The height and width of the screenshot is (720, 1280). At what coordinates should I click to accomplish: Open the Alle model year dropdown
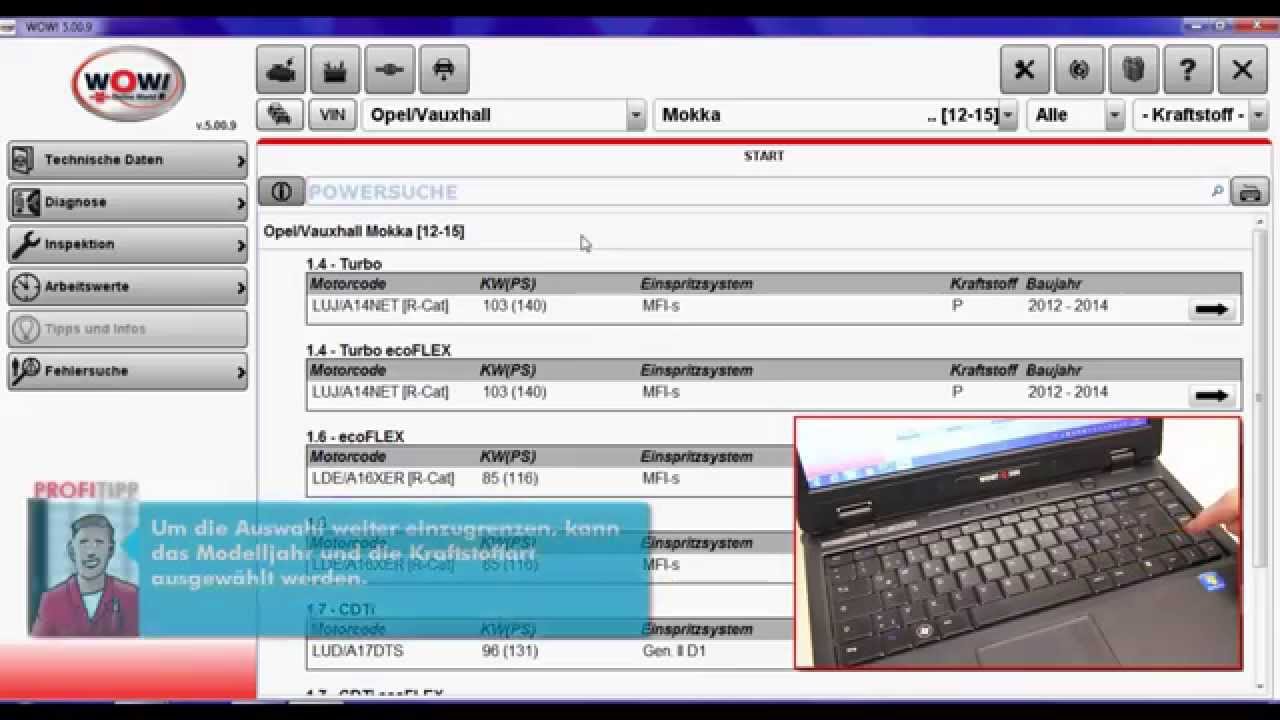(1114, 116)
